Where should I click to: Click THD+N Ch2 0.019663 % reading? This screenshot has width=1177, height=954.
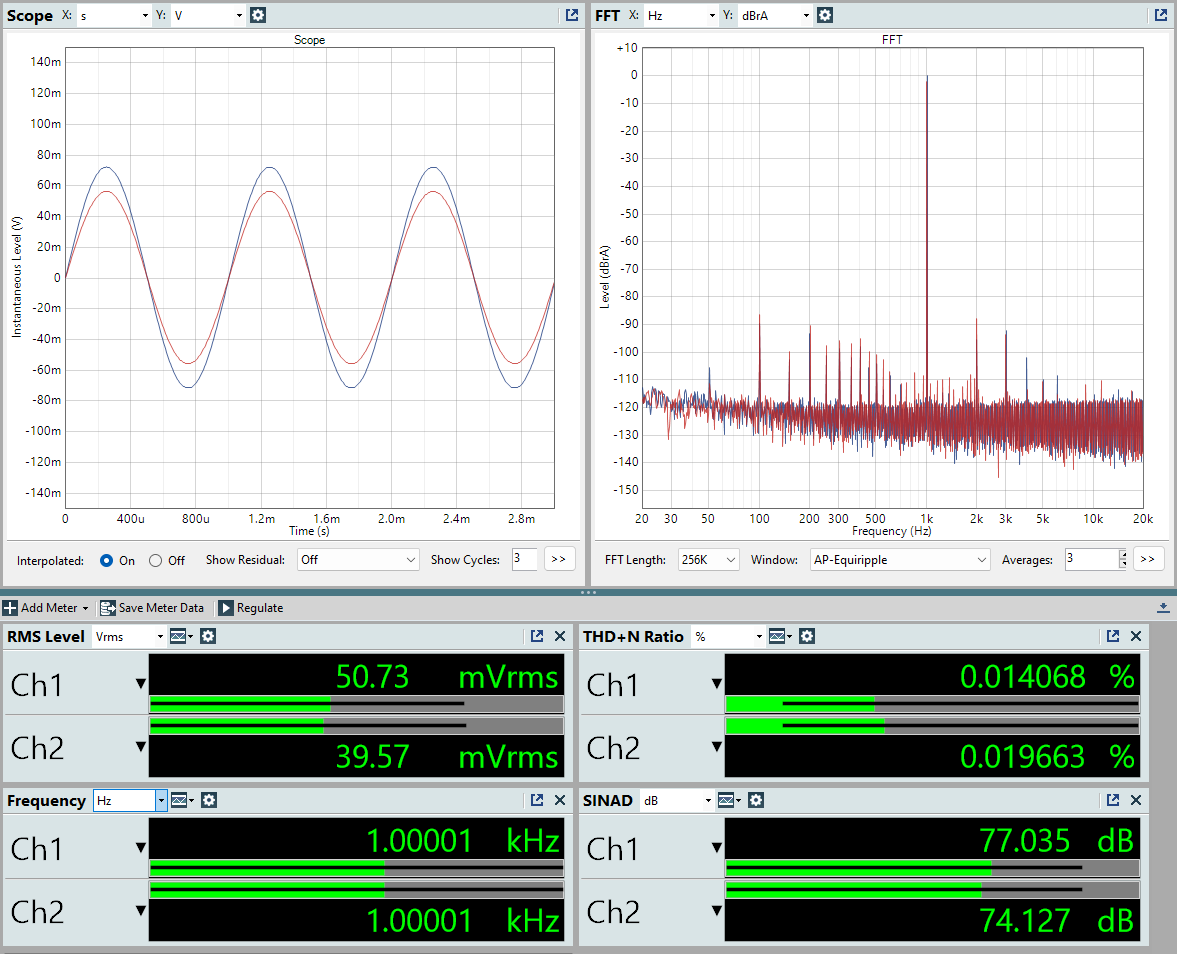[x=1047, y=757]
